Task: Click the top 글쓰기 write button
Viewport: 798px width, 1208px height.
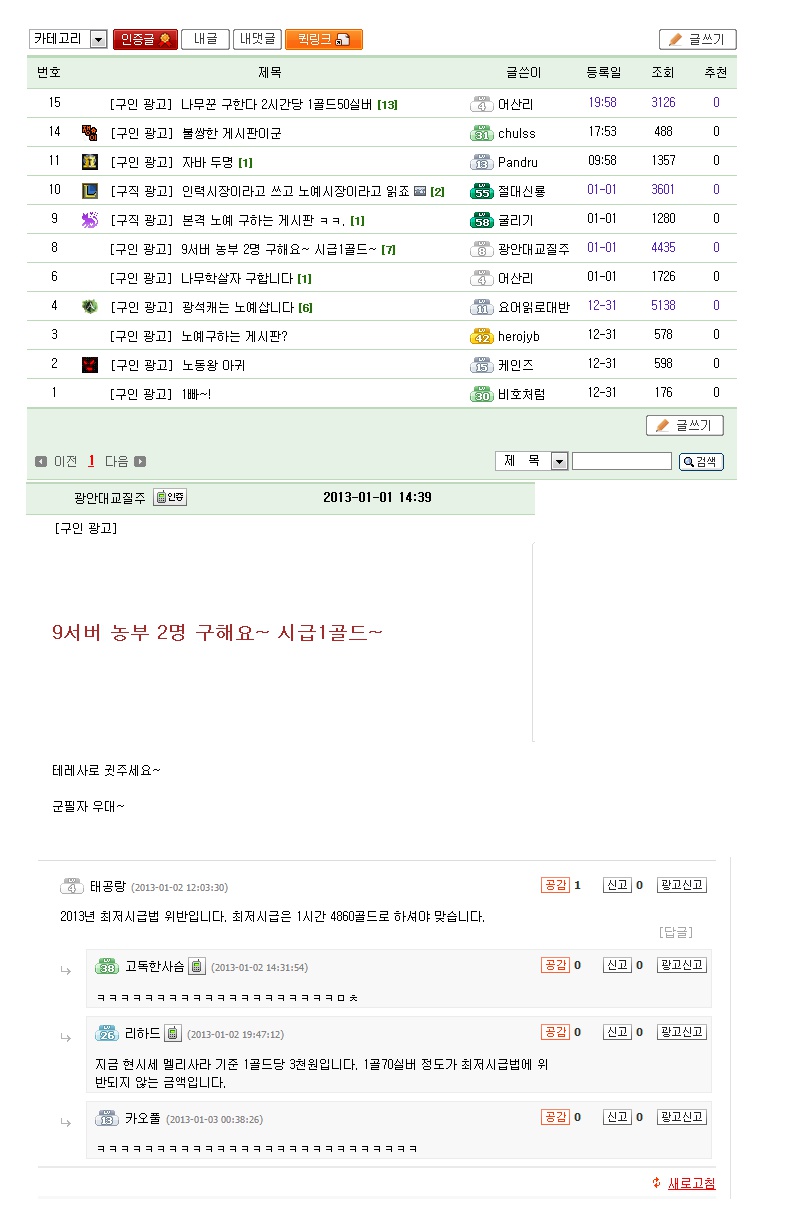Action: pyautogui.click(x=697, y=39)
